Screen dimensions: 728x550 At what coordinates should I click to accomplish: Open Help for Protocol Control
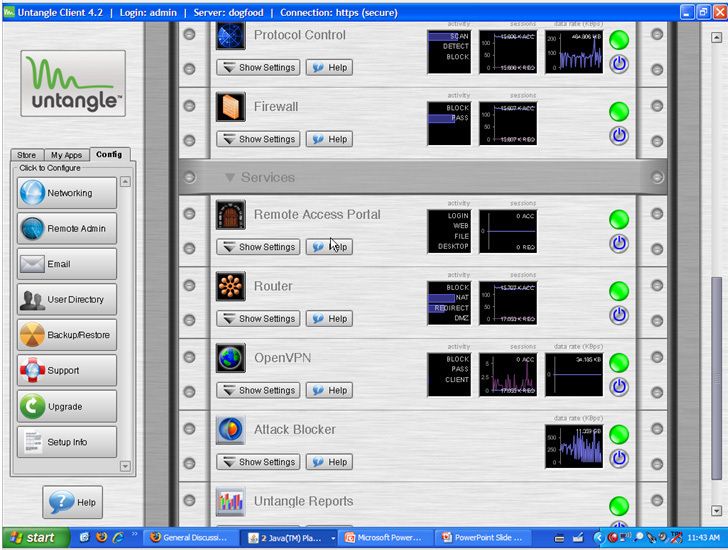click(329, 67)
